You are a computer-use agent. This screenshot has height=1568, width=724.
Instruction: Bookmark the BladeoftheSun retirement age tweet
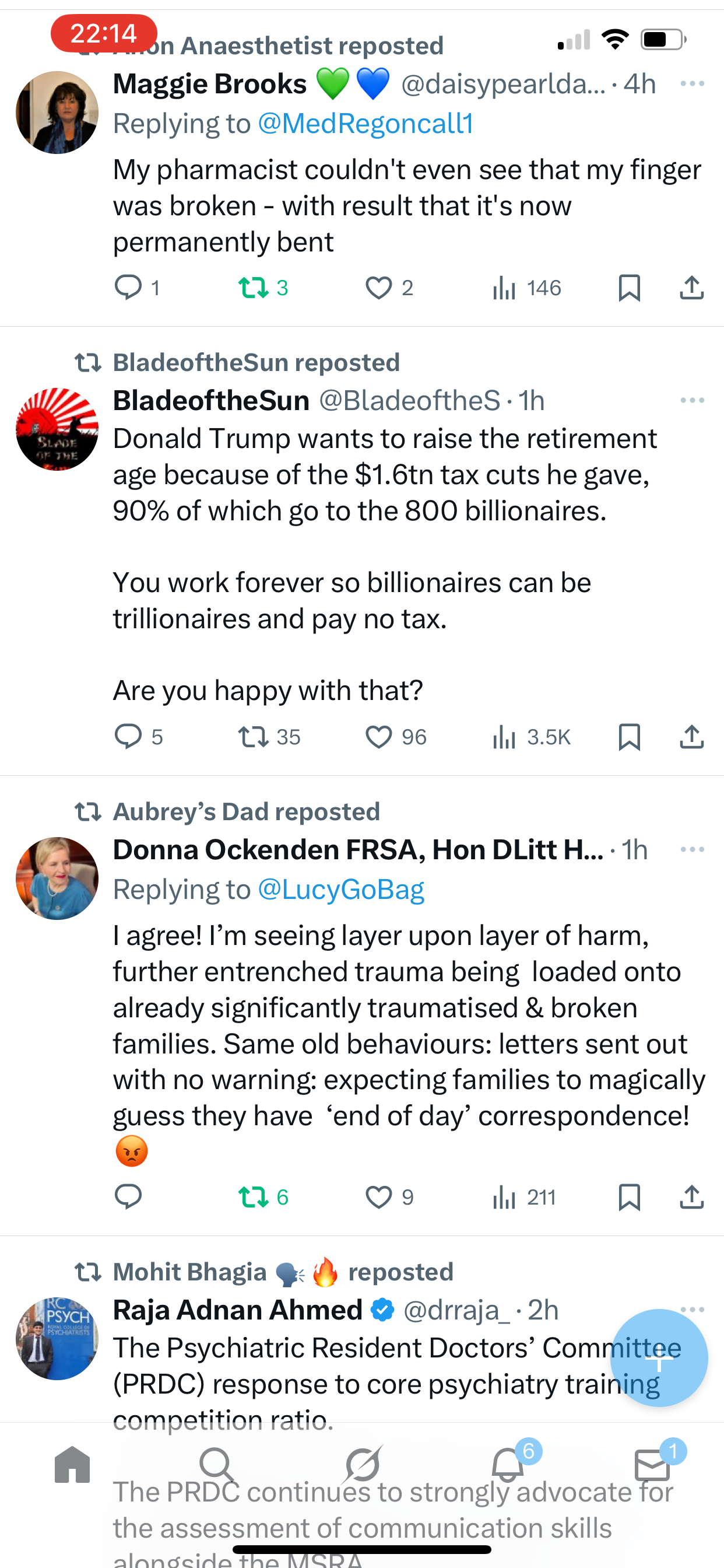(x=629, y=737)
